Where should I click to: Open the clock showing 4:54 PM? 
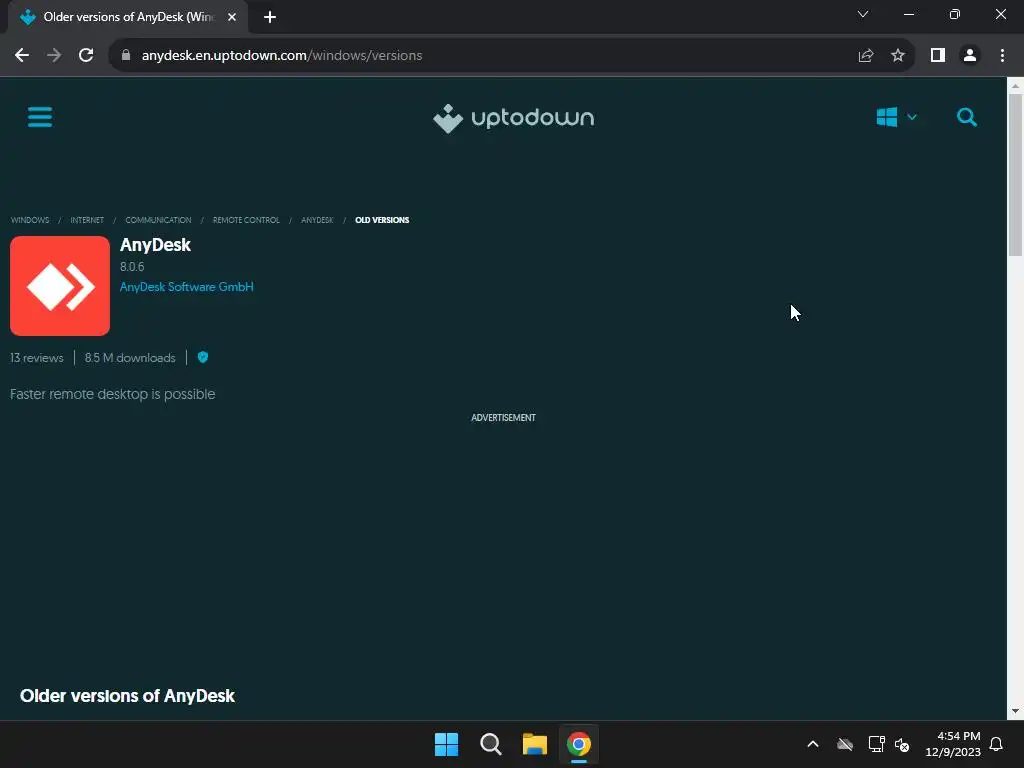point(953,744)
